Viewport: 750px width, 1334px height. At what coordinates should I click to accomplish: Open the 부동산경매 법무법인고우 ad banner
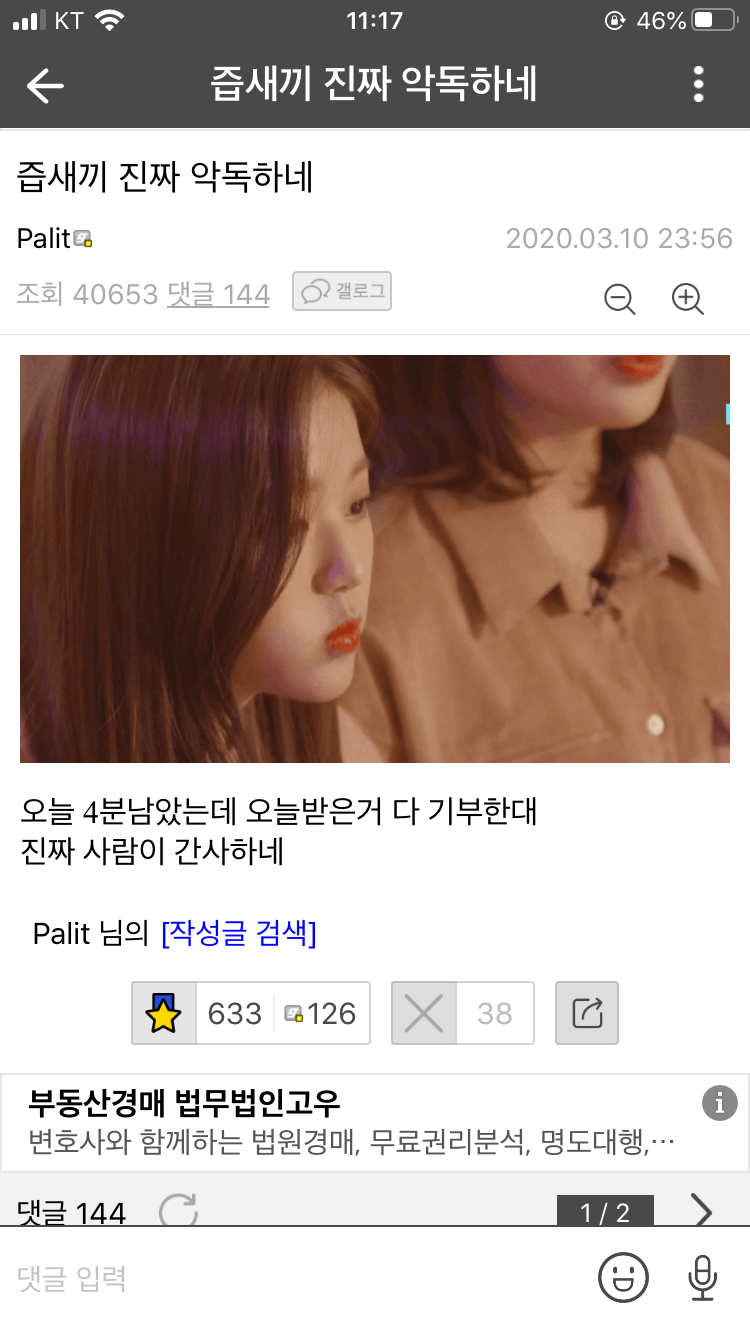click(375, 1122)
